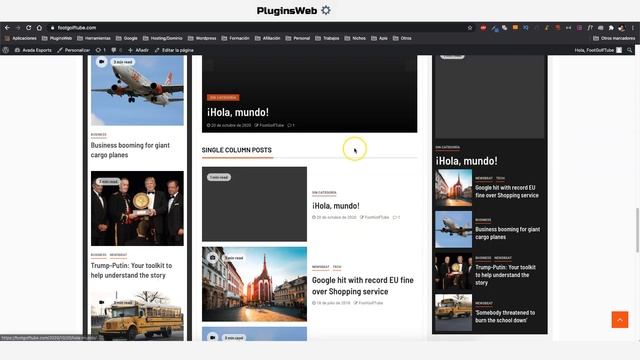The height and width of the screenshot is (360, 640).
Task: Open the browser home page icon
Action: [x=39, y=28]
